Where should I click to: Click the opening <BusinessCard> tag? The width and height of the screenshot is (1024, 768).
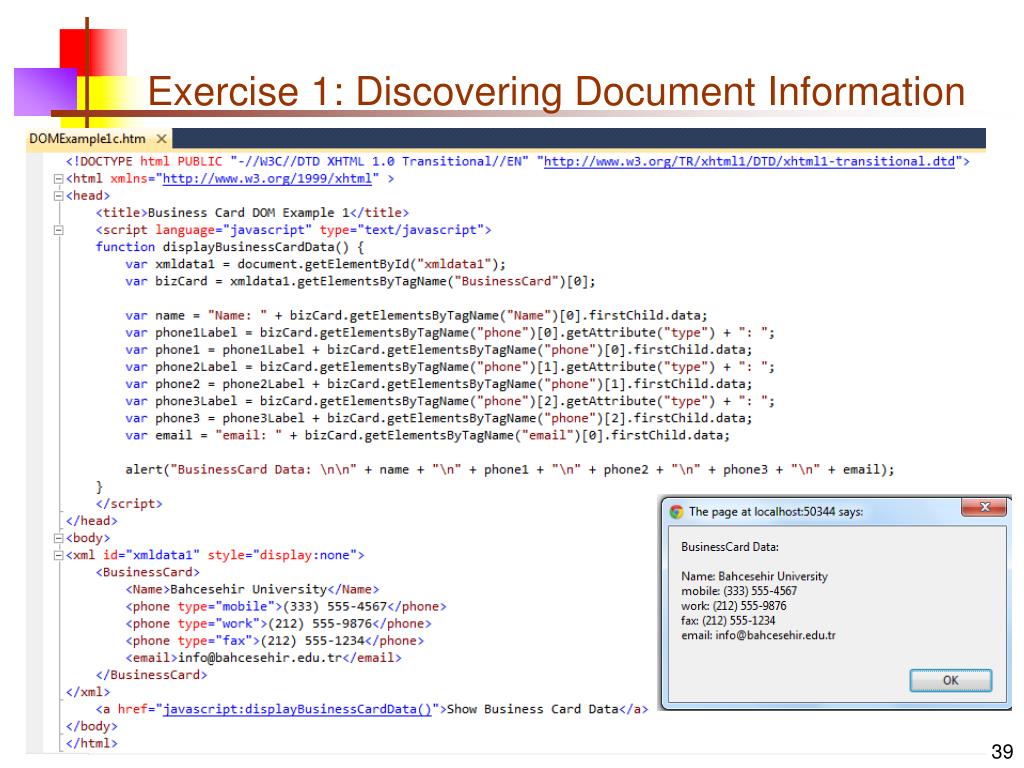(x=148, y=572)
